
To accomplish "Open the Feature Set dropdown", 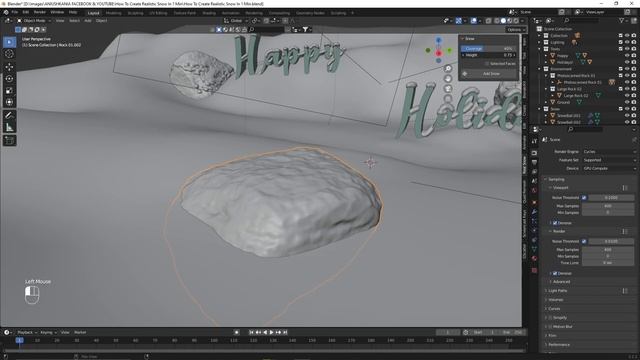I will click(609, 160).
